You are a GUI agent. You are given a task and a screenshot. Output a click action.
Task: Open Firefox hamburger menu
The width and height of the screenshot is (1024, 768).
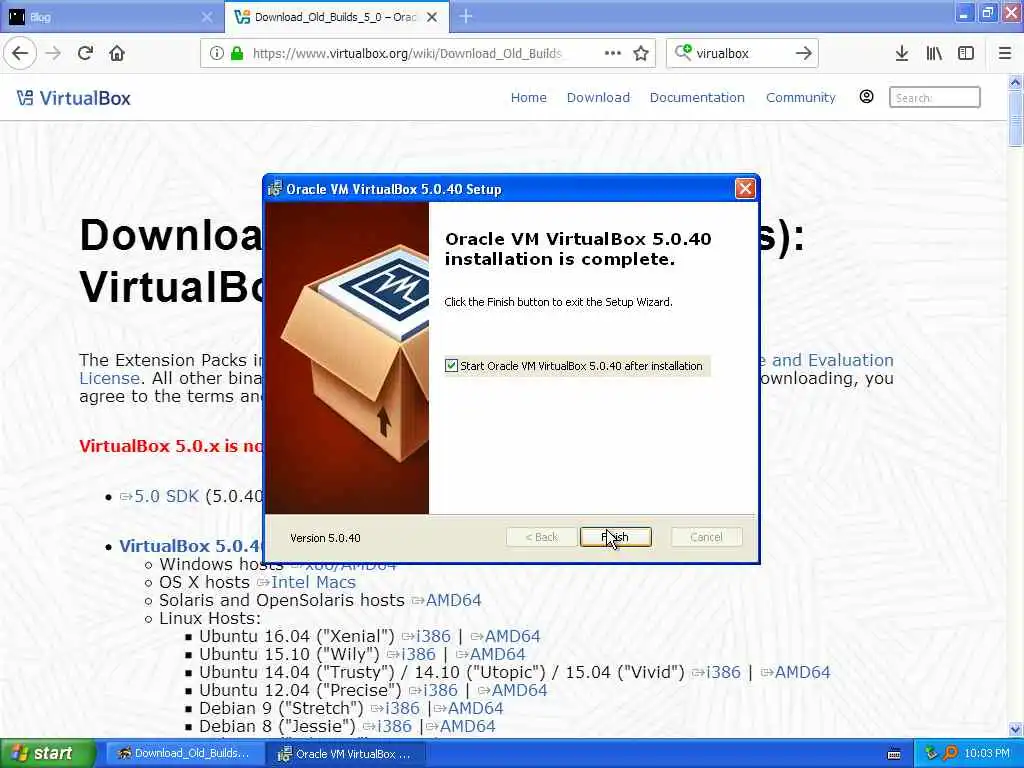click(x=1004, y=53)
